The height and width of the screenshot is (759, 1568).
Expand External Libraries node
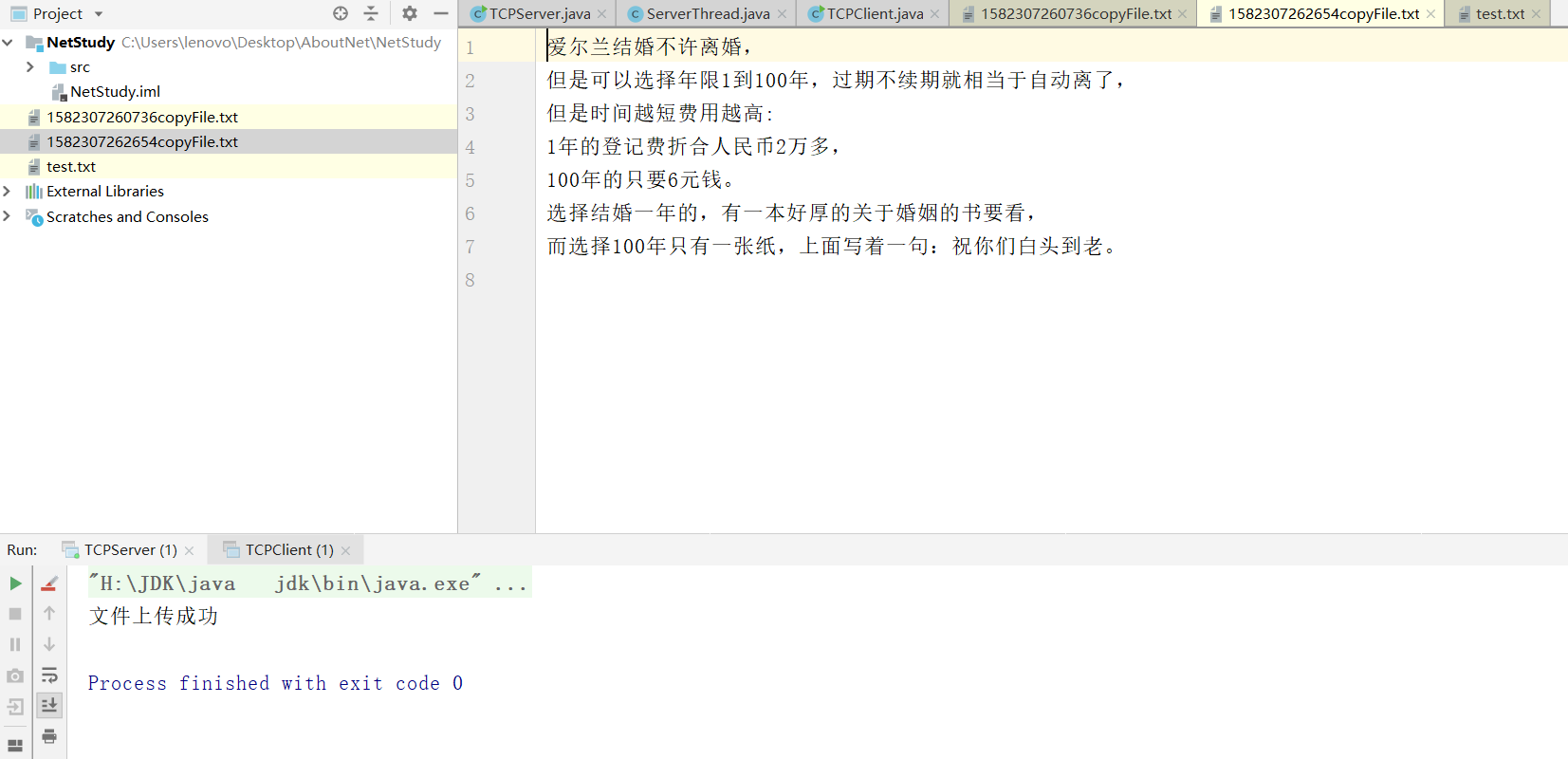[x=8, y=192]
